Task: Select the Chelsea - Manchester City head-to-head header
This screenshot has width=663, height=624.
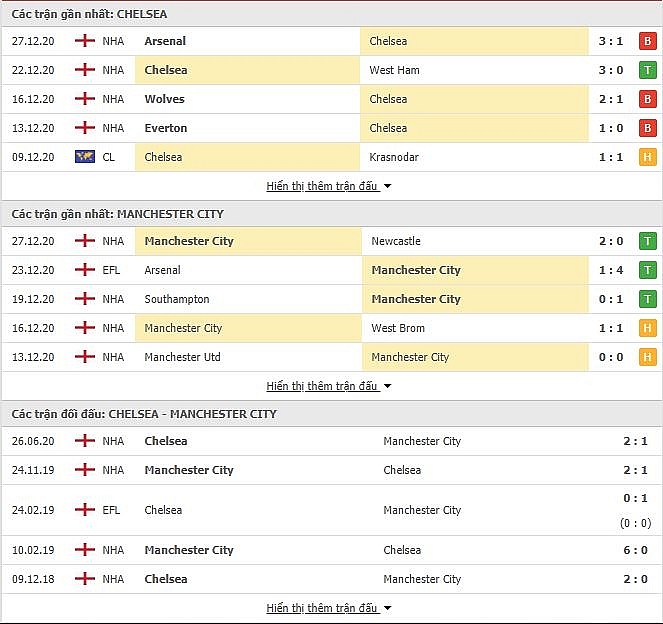Action: click(144, 414)
